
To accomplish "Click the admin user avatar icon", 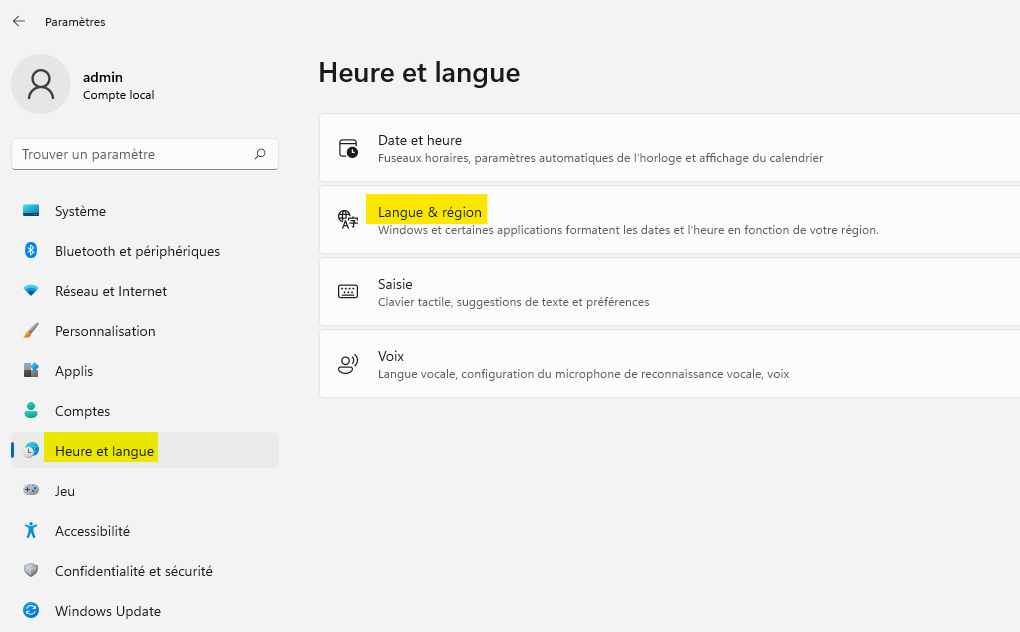I will (41, 85).
